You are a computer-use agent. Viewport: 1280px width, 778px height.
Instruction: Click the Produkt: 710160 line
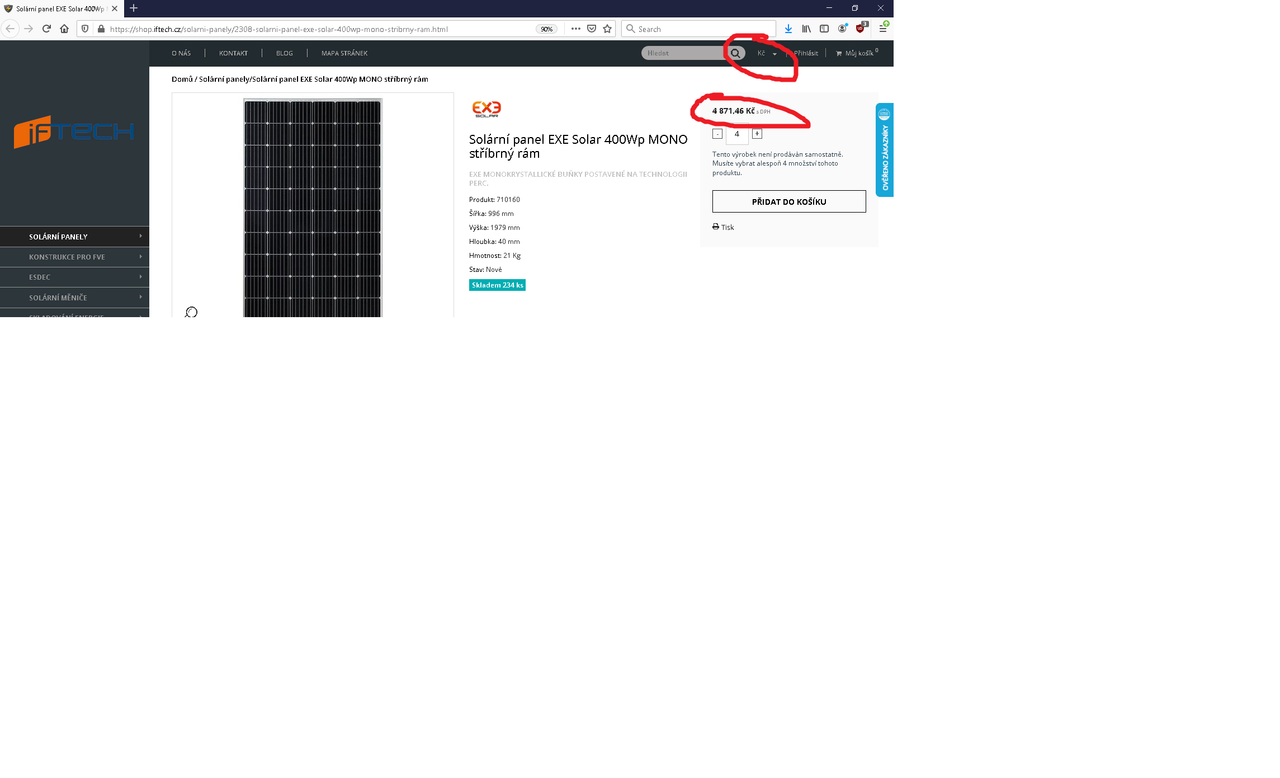click(x=494, y=200)
